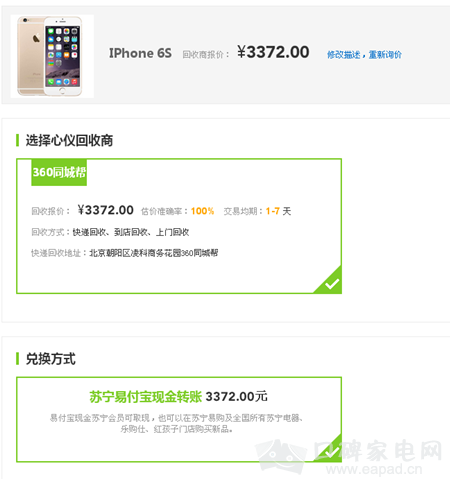Screen dimensions: 450x479
Task: Click the 回收报价 ¥3372.00 in recycler card
Action: [x=106, y=210]
